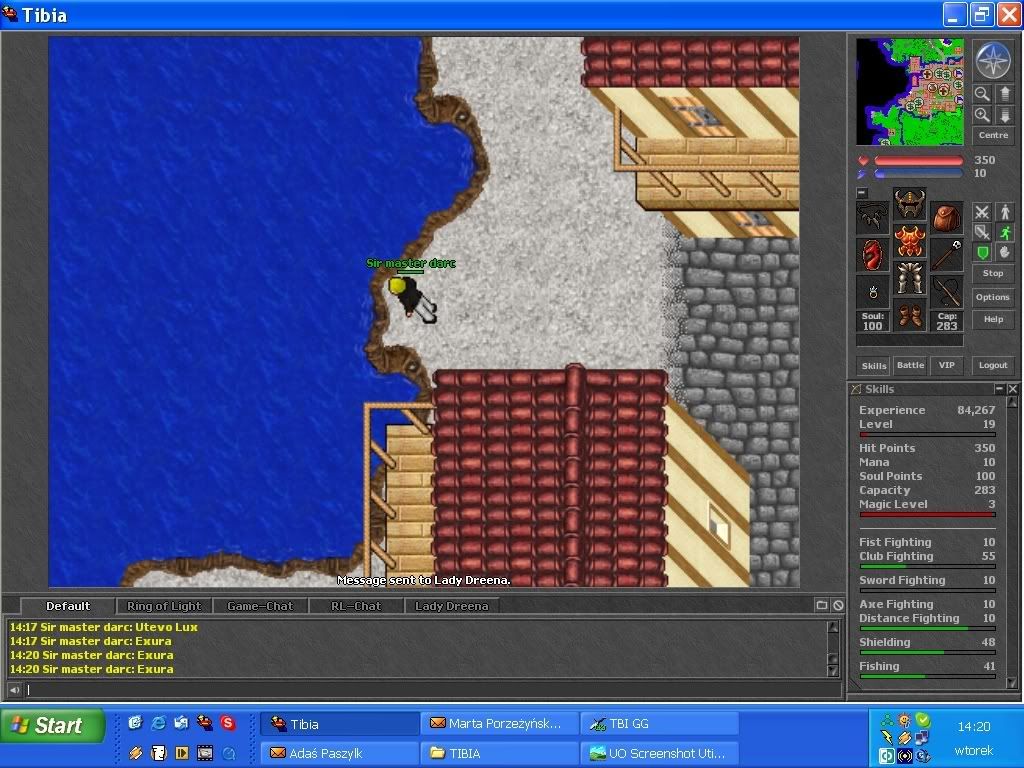Click the Skills window title icon
Screen dimensions: 1024x768
(856, 389)
